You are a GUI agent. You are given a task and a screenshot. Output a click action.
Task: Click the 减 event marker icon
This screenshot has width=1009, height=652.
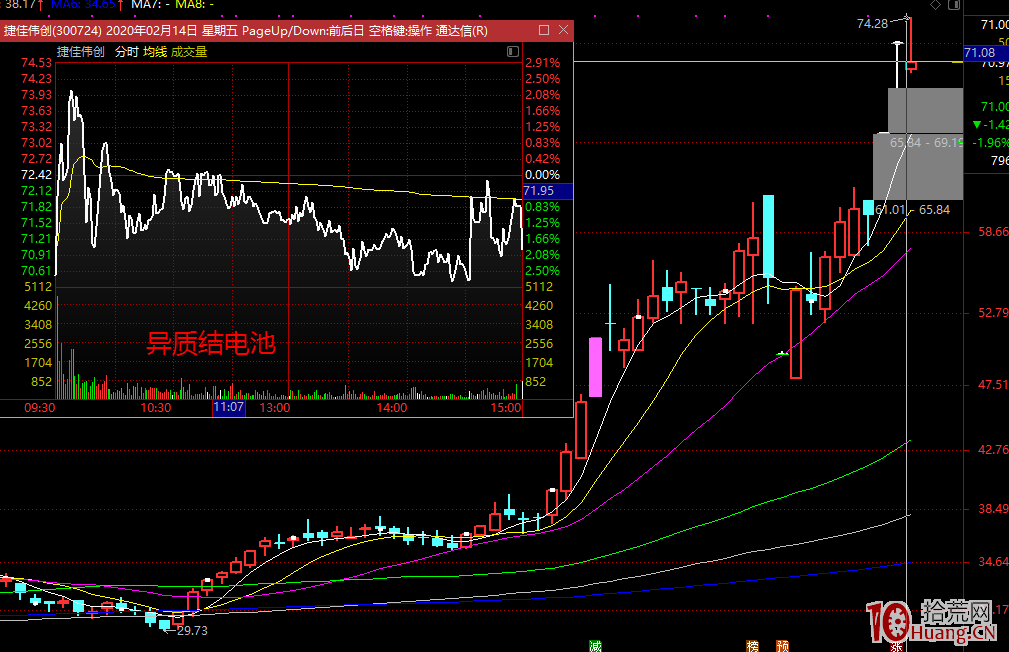tap(595, 645)
